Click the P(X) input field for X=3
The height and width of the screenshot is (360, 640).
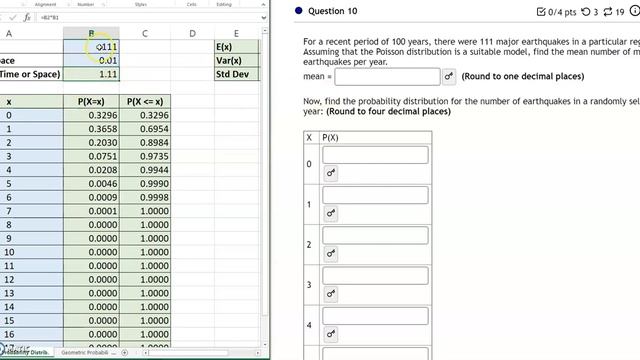click(x=376, y=276)
